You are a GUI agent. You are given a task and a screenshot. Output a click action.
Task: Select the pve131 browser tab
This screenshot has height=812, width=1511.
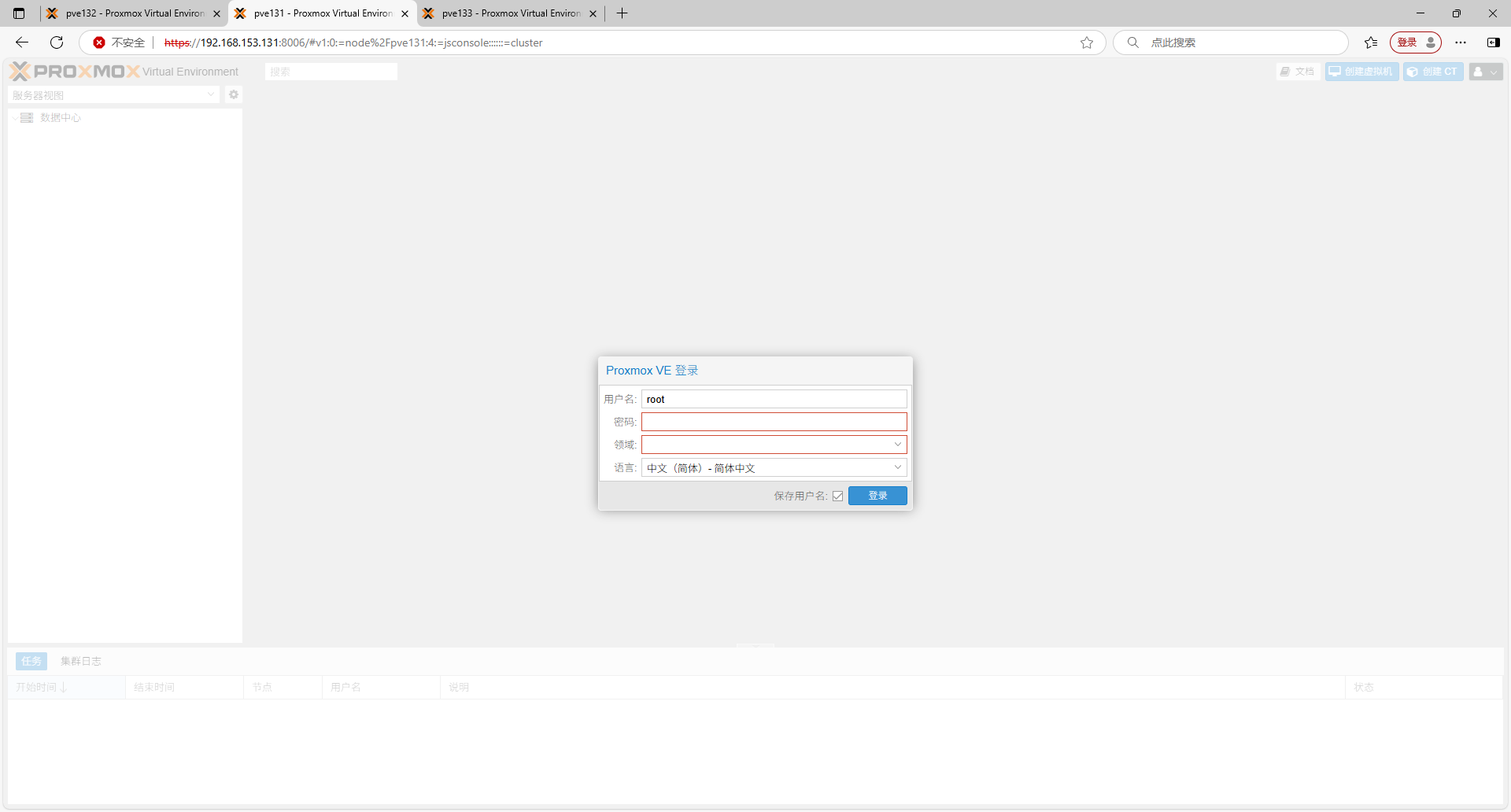tap(322, 13)
